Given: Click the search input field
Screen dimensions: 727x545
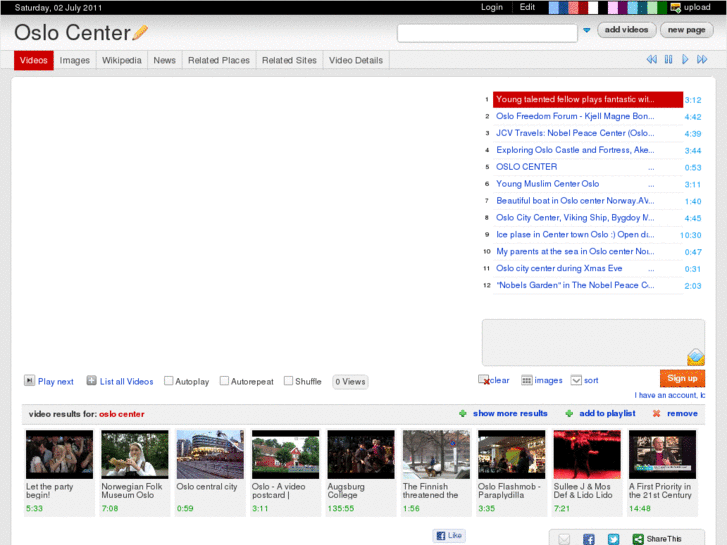Looking at the screenshot, I should point(487,33).
